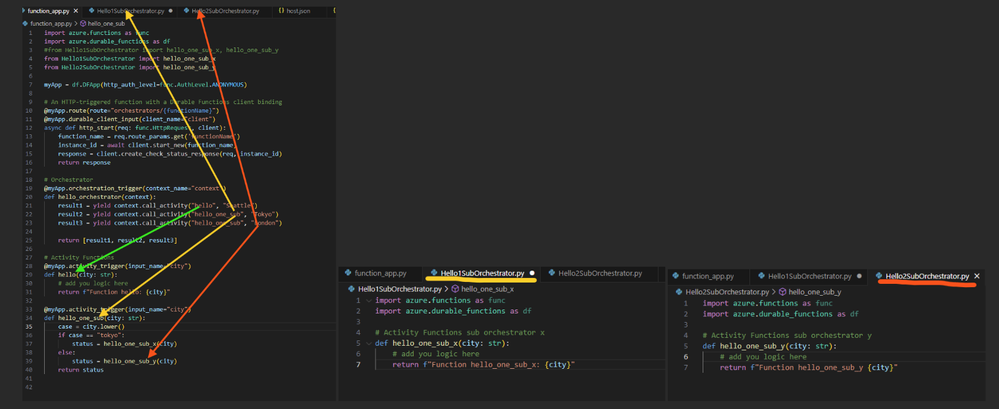This screenshot has height=409, width=999.
Task: Click line number 7 in the hello_one_sub_x pane
Action: [359, 364]
